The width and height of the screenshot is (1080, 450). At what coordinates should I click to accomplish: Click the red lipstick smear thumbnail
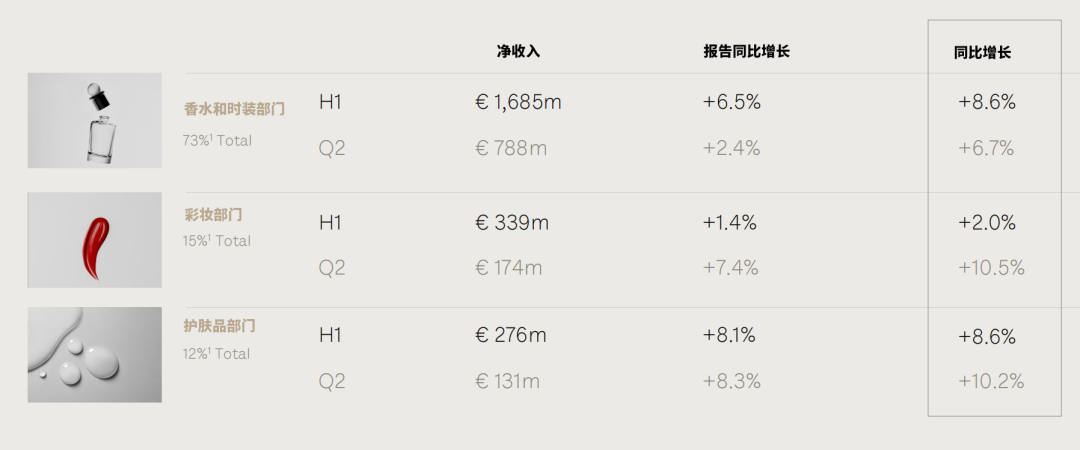pos(94,240)
